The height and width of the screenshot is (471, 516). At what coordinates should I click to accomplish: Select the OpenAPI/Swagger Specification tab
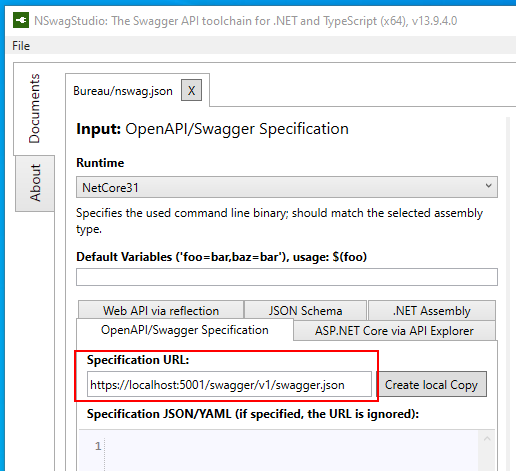(185, 330)
